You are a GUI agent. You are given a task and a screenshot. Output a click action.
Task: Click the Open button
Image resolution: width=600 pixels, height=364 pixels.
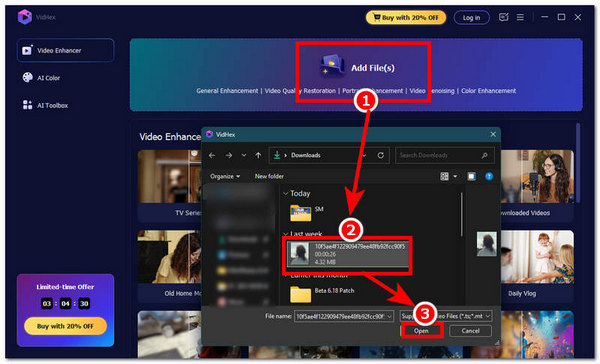point(421,331)
